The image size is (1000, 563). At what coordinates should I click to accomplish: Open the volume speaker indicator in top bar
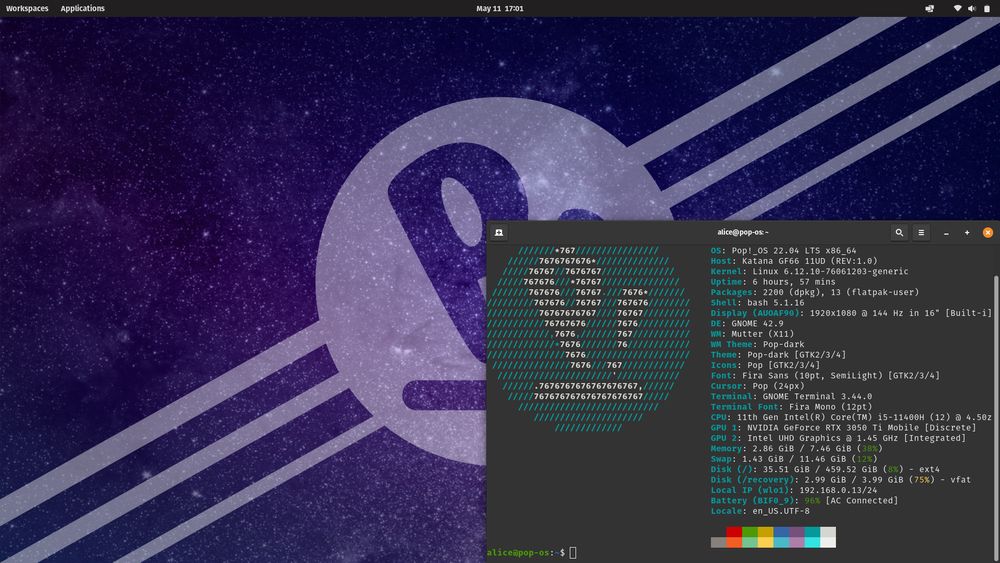[971, 8]
